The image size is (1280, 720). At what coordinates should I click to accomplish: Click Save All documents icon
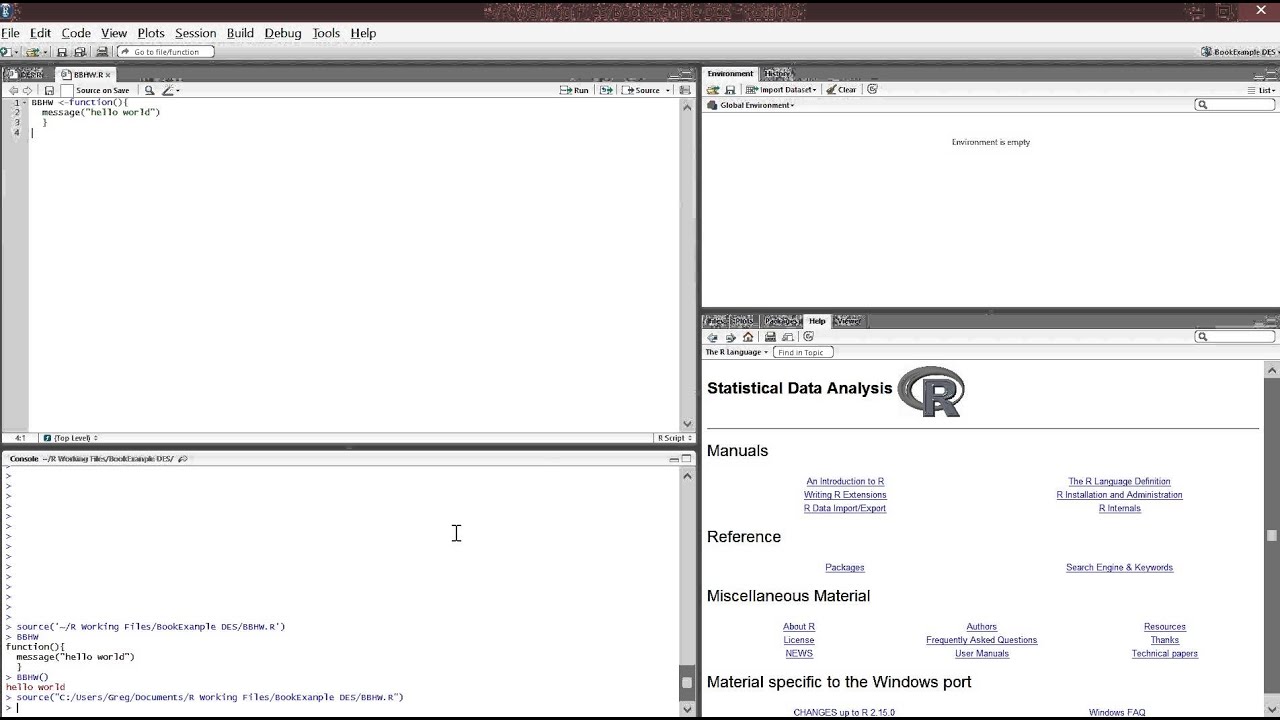[80, 52]
